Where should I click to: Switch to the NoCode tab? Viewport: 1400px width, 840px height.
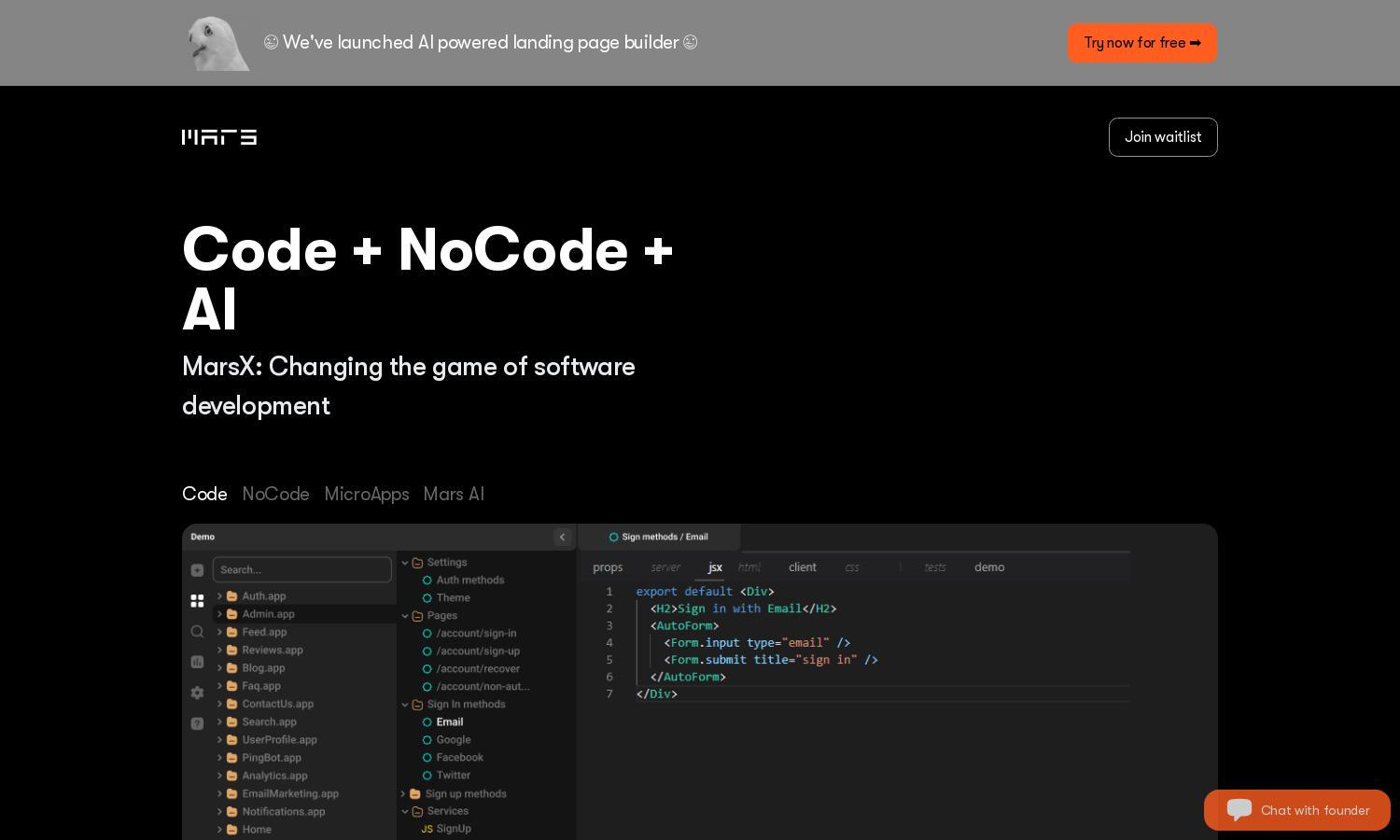coord(275,495)
